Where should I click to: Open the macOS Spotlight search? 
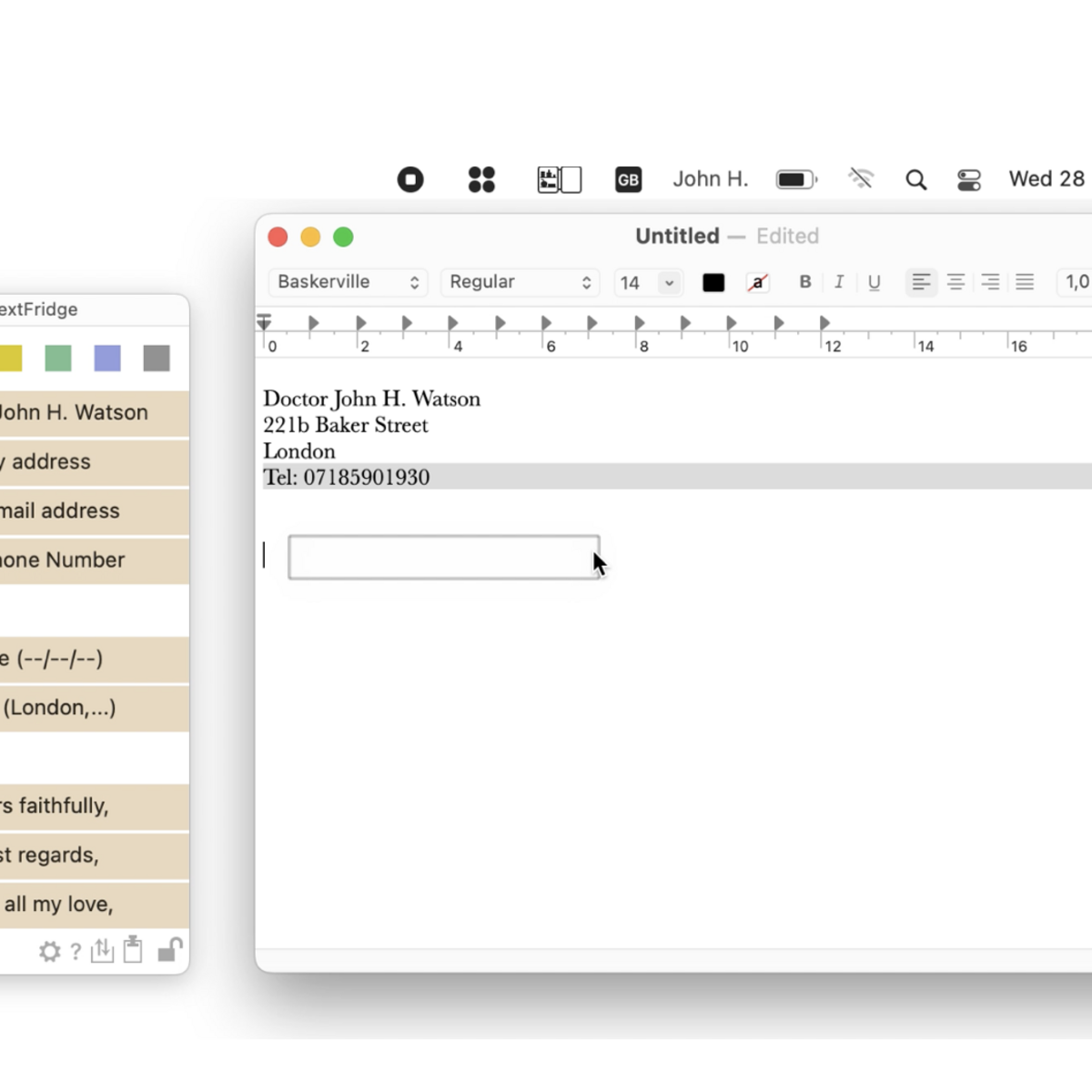point(915,178)
